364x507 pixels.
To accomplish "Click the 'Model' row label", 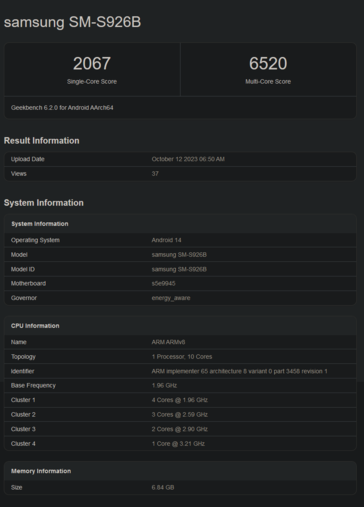I will coord(19,255).
